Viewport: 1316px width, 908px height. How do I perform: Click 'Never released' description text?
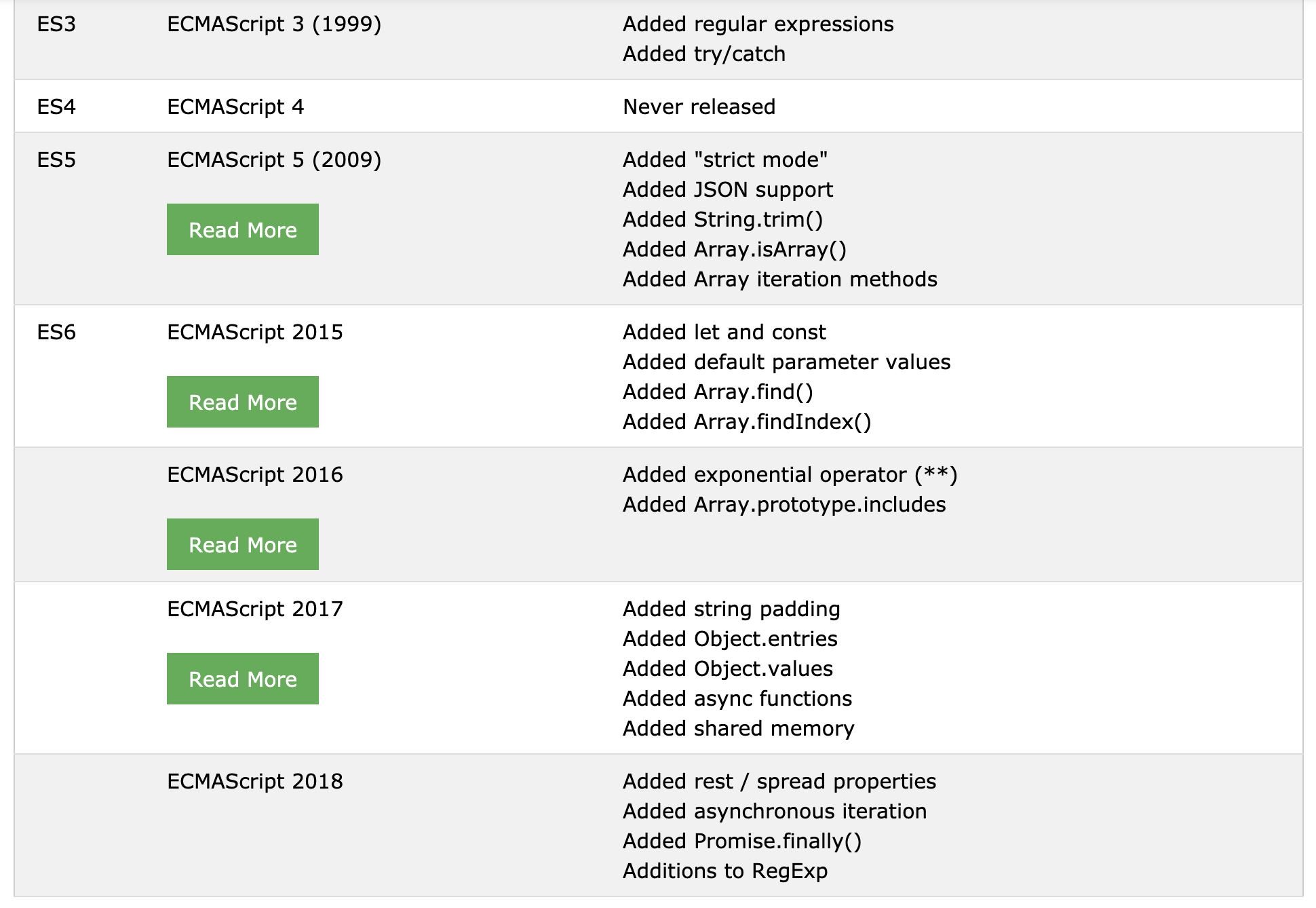tap(699, 107)
